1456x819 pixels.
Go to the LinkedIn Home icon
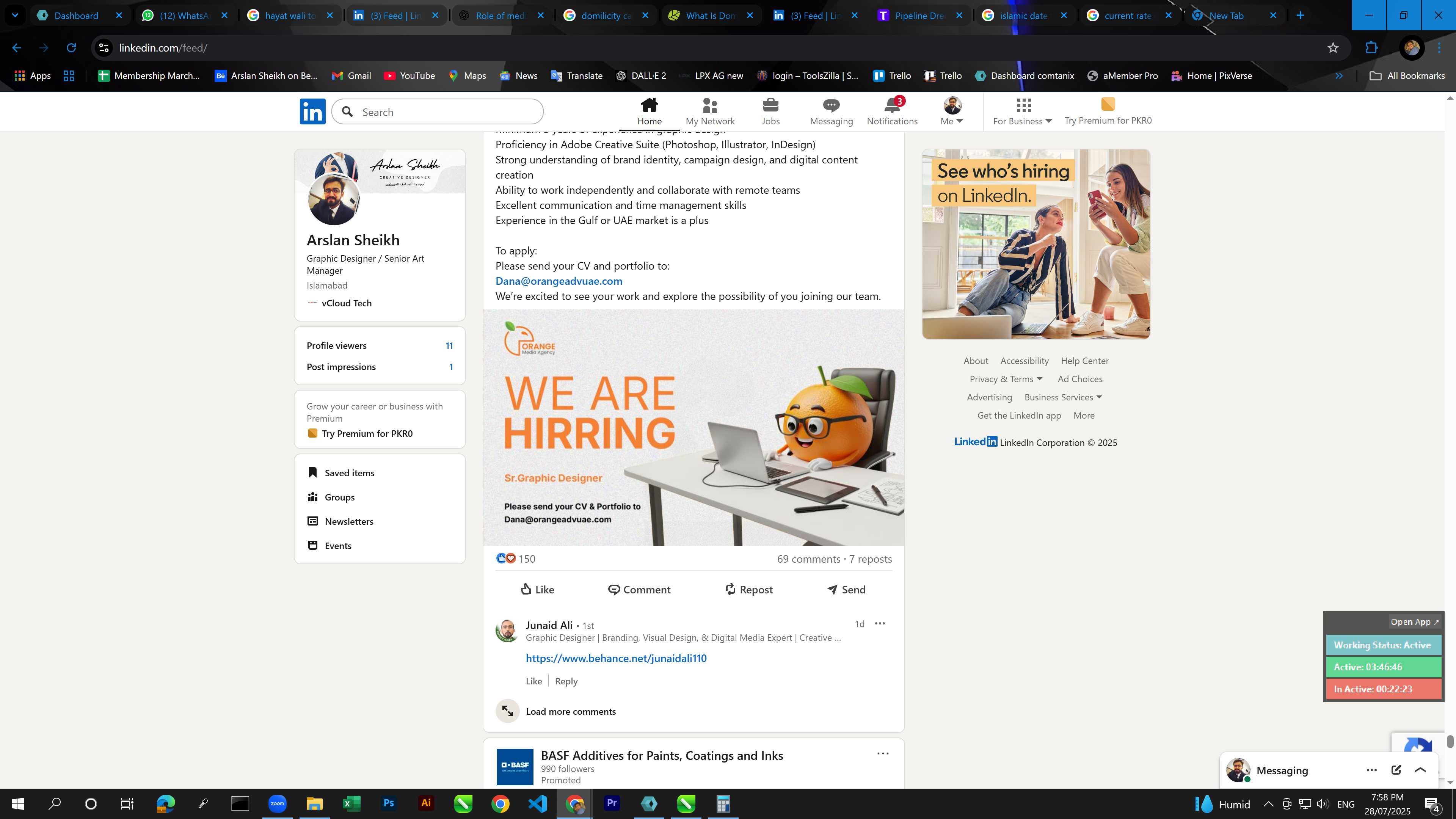(x=649, y=111)
